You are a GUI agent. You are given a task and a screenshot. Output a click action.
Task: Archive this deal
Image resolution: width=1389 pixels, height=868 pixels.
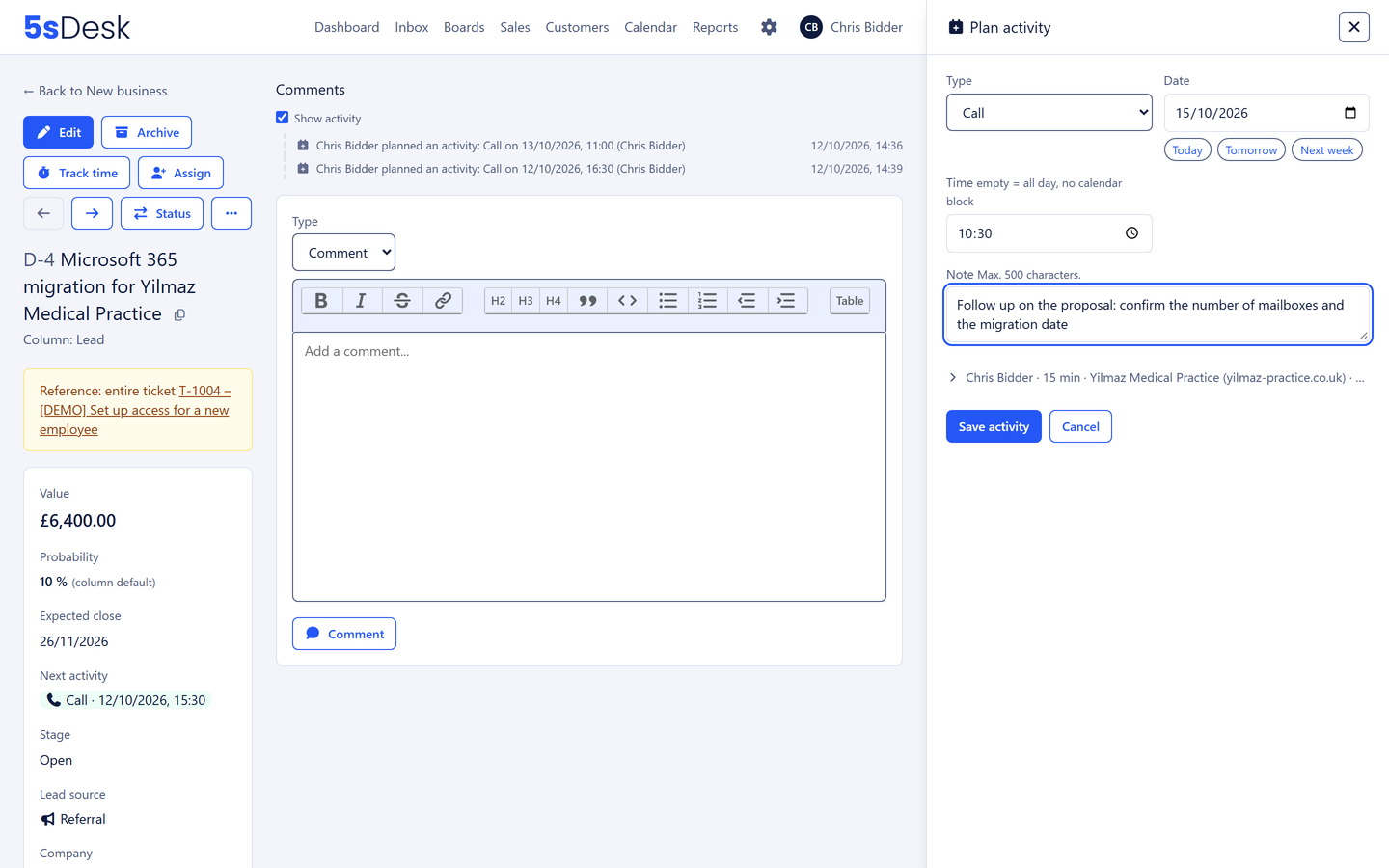click(147, 132)
